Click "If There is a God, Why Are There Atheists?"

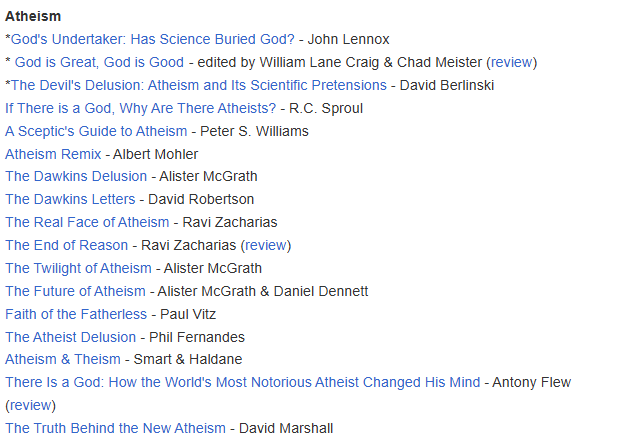coord(141,108)
